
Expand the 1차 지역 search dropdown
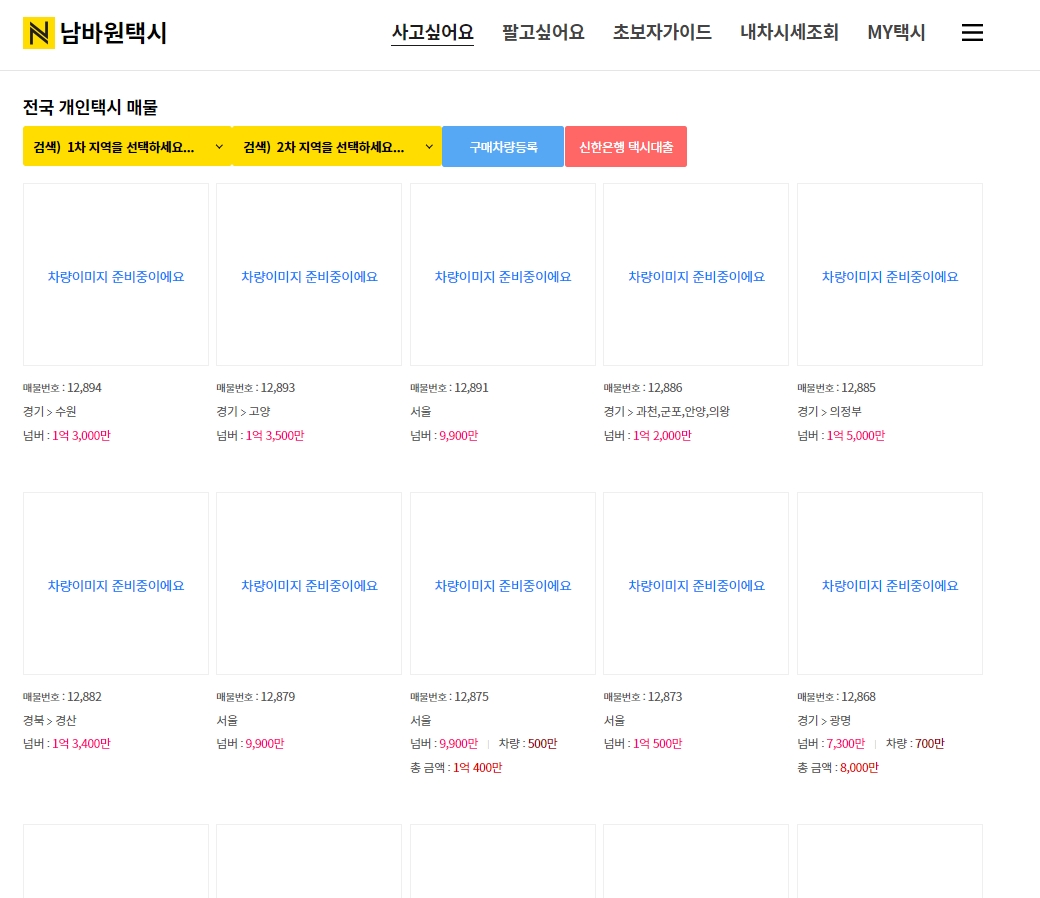[127, 147]
